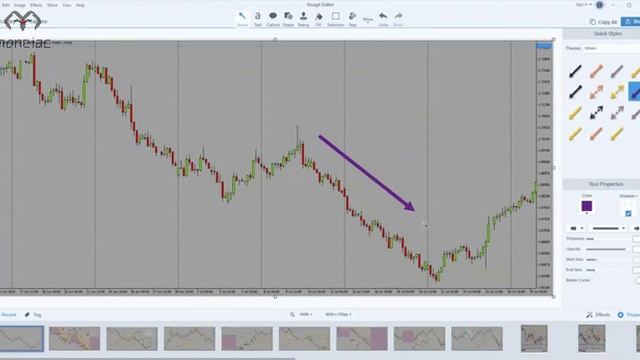Viewport: 640px width, 360px height.
Task: Click the Effects button at bottom right
Action: 598,315
